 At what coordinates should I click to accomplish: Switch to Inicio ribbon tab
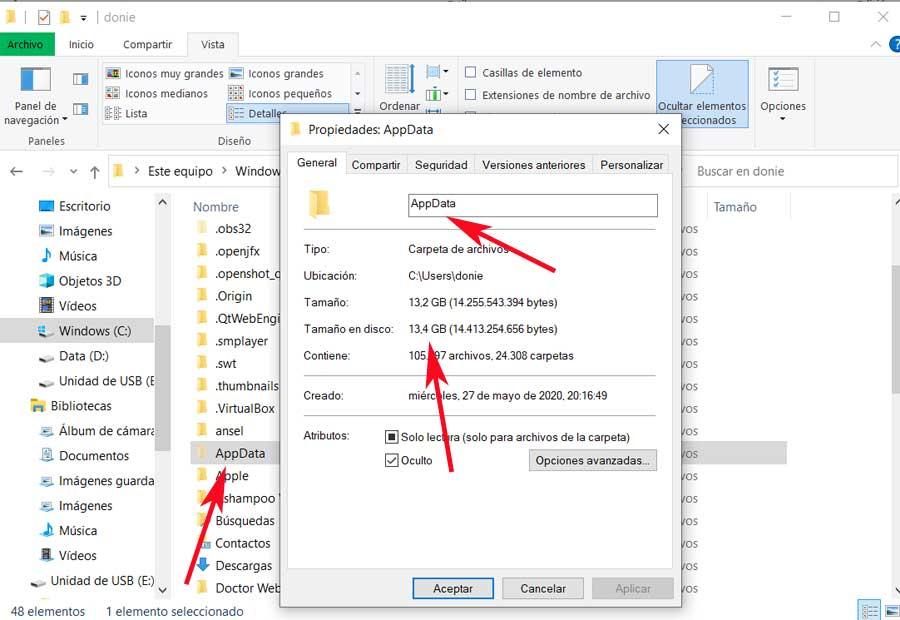click(x=81, y=44)
